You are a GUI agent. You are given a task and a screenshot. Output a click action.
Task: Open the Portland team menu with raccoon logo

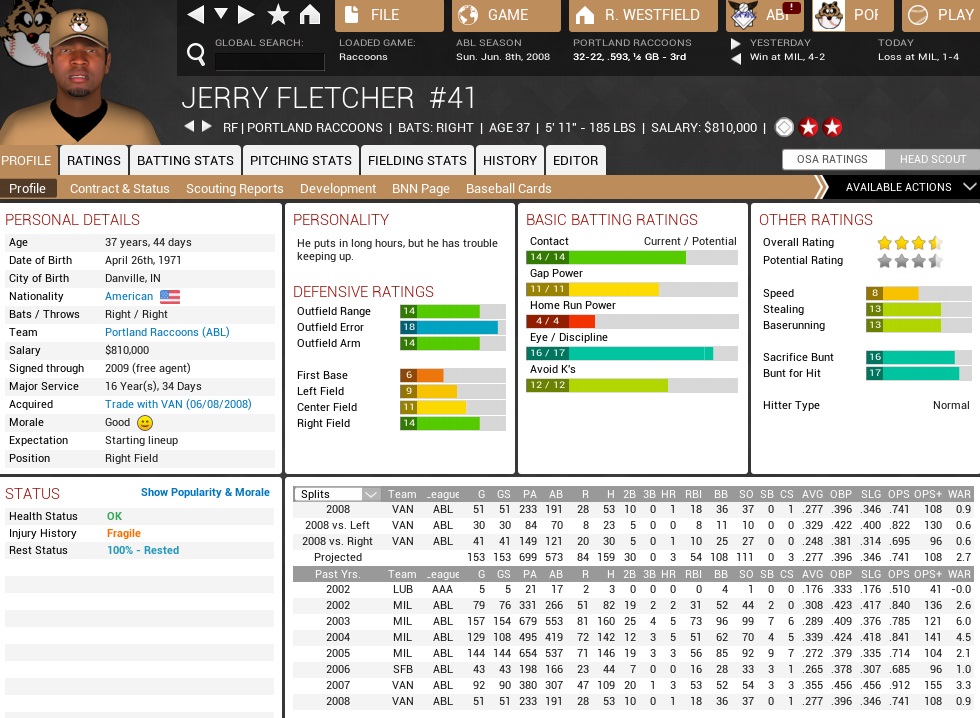(x=853, y=15)
